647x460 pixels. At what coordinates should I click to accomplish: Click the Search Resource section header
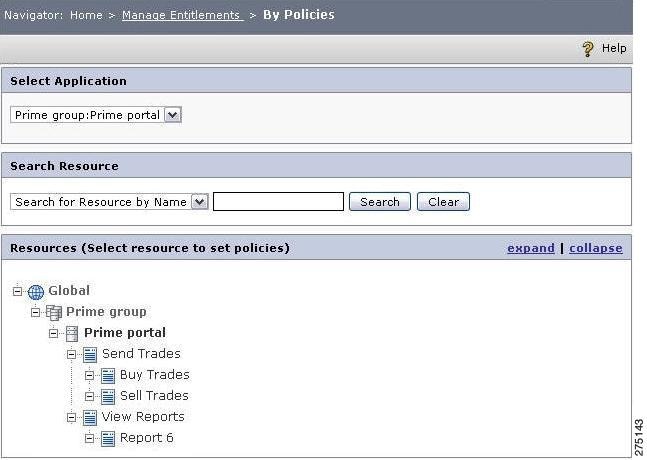pos(316,166)
